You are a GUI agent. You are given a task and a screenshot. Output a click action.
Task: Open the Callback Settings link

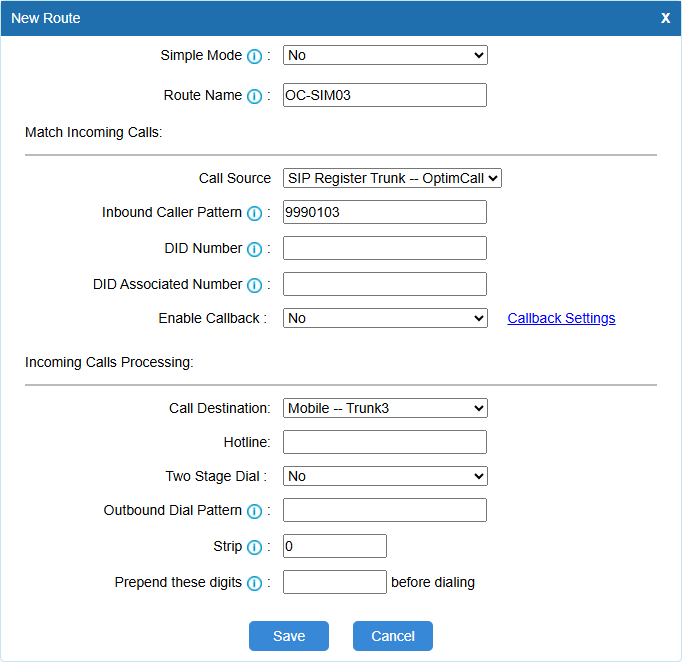pyautogui.click(x=561, y=318)
